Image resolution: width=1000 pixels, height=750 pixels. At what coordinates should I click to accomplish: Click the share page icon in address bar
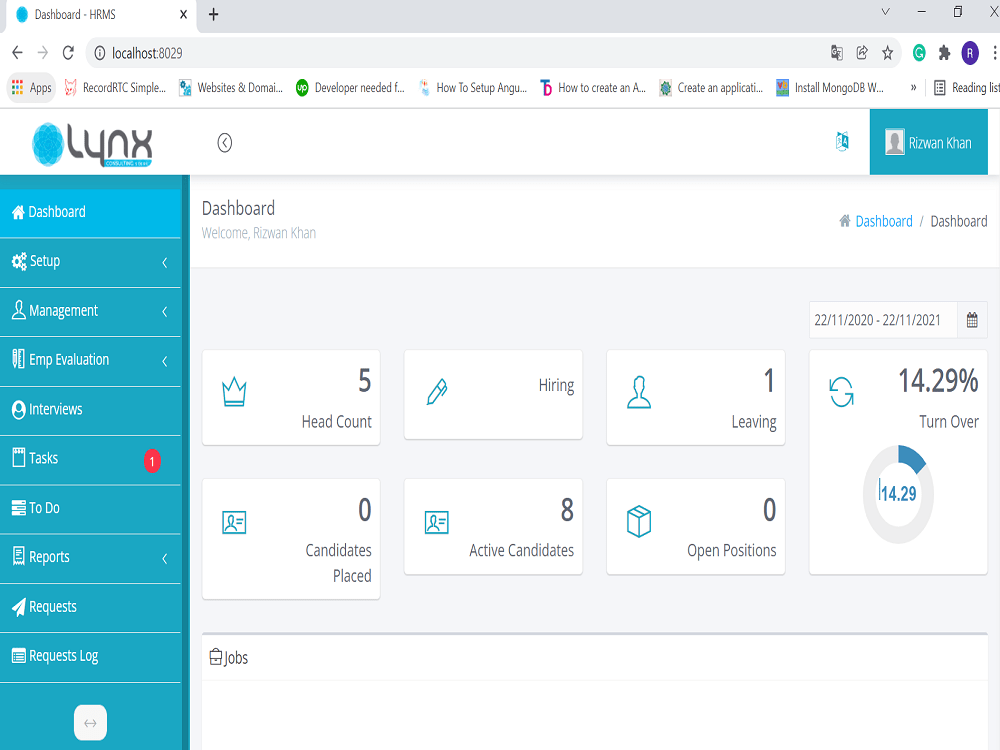coord(862,53)
